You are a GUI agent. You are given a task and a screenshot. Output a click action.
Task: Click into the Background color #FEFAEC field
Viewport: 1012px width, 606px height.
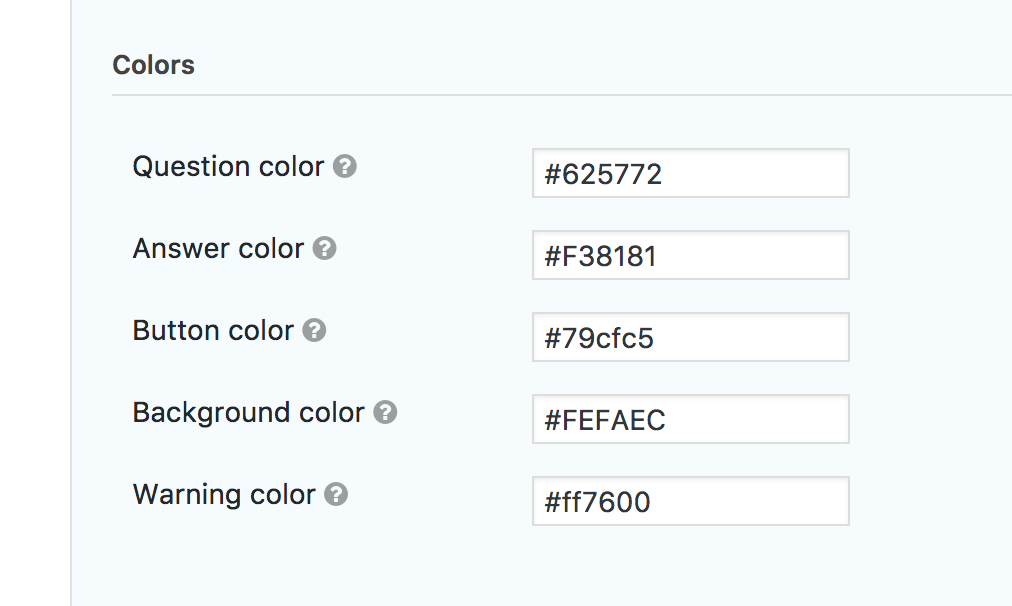pyautogui.click(x=690, y=420)
